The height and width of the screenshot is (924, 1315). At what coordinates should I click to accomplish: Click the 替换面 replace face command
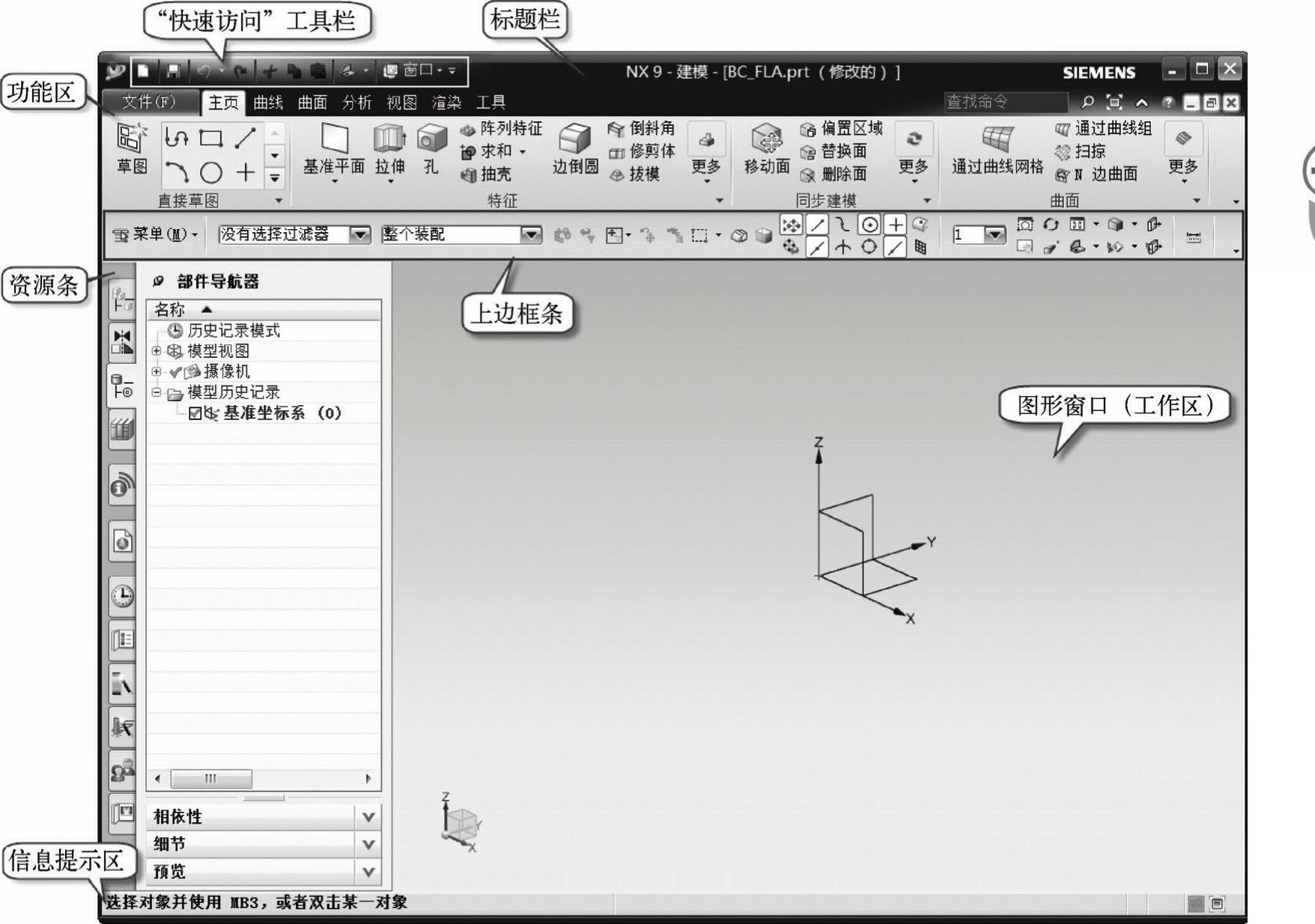[833, 151]
